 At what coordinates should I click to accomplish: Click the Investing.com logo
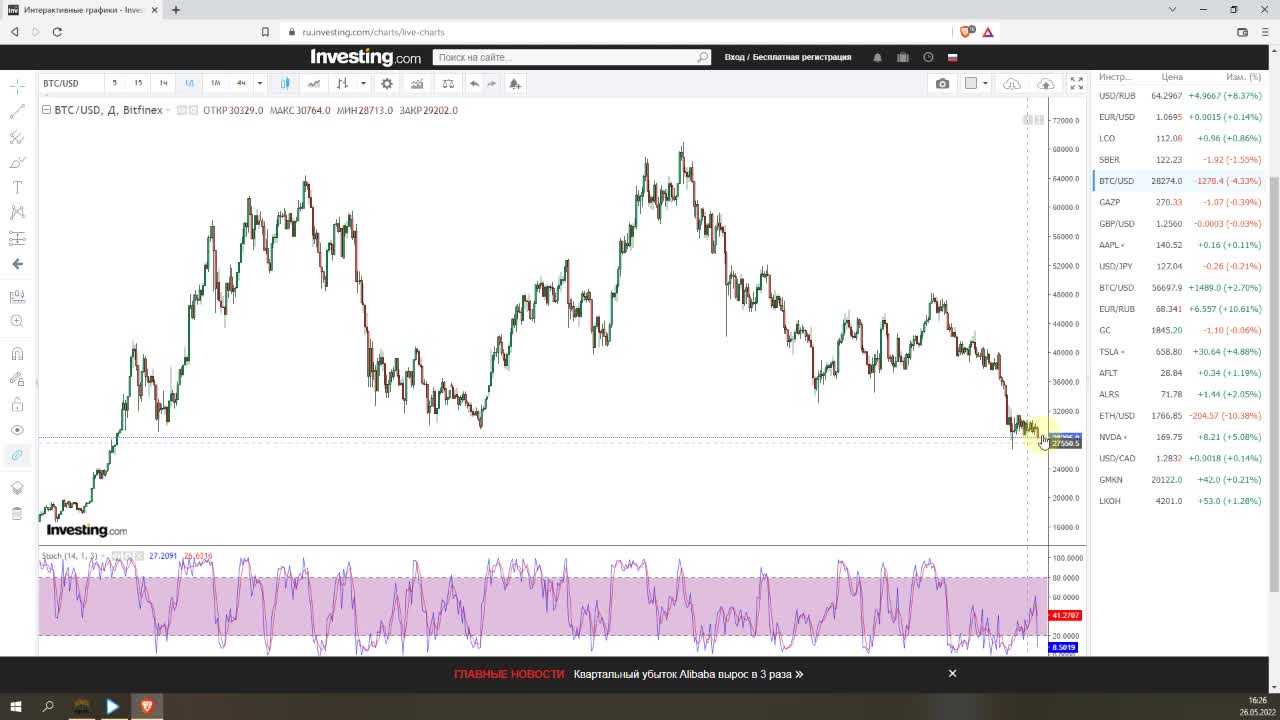click(365, 57)
